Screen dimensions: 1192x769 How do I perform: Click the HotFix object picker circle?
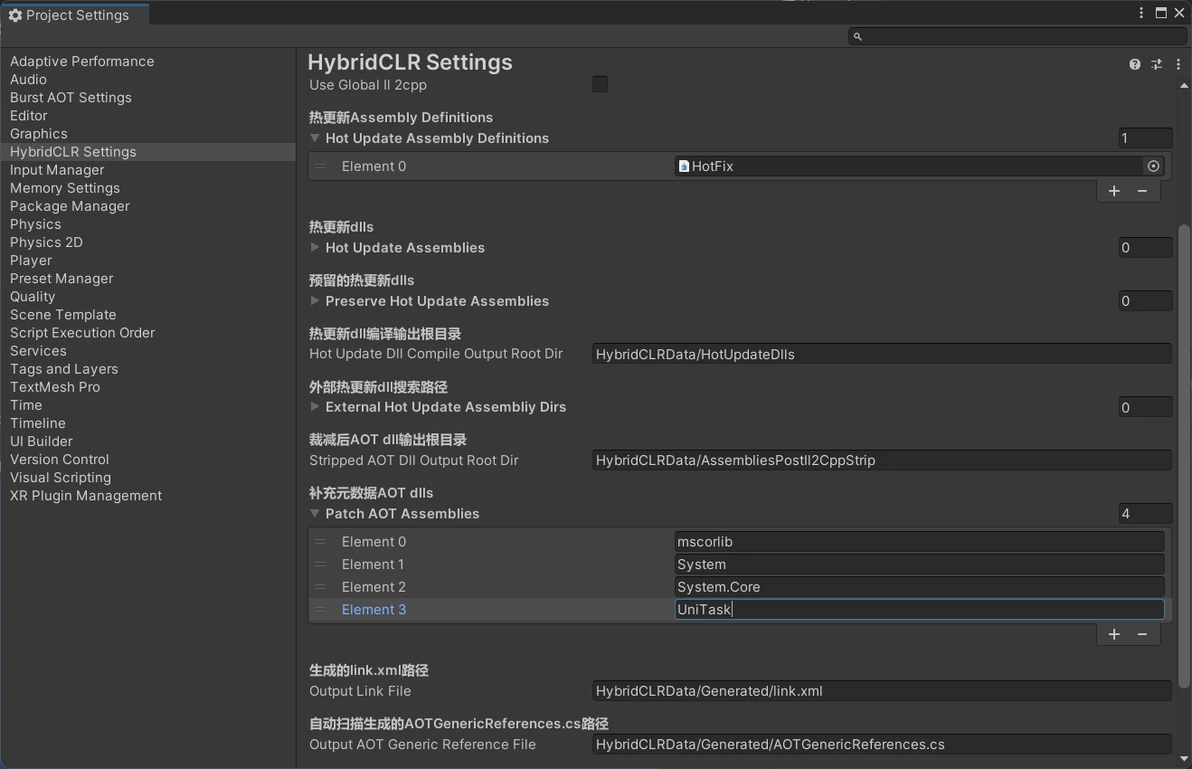[x=1153, y=166]
